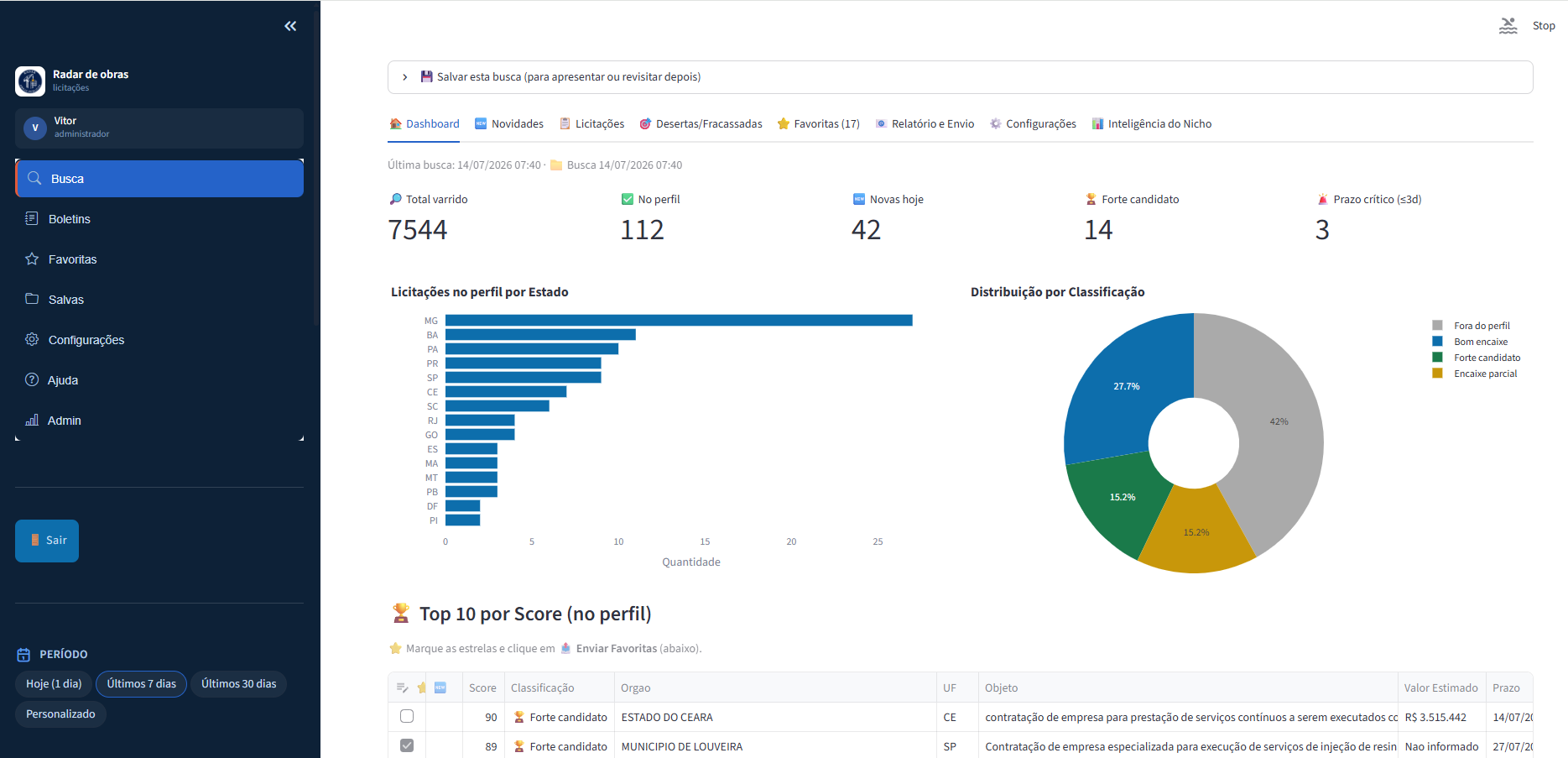Click the Radar de obras logo icon

30,81
